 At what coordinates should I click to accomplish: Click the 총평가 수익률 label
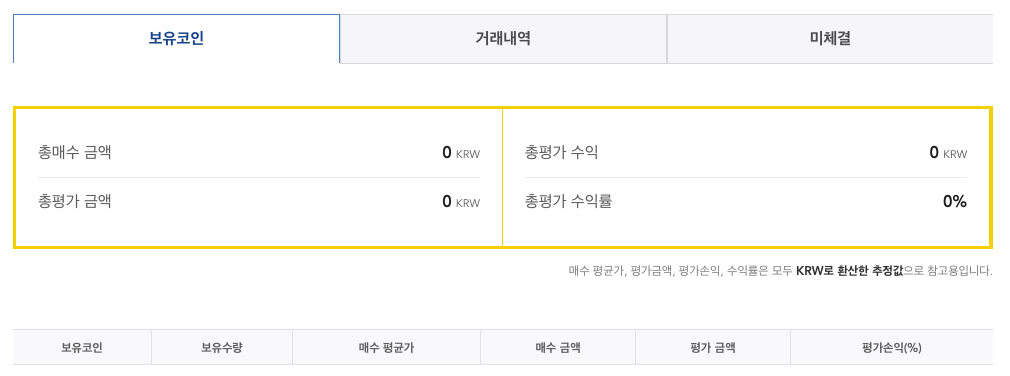(568, 202)
